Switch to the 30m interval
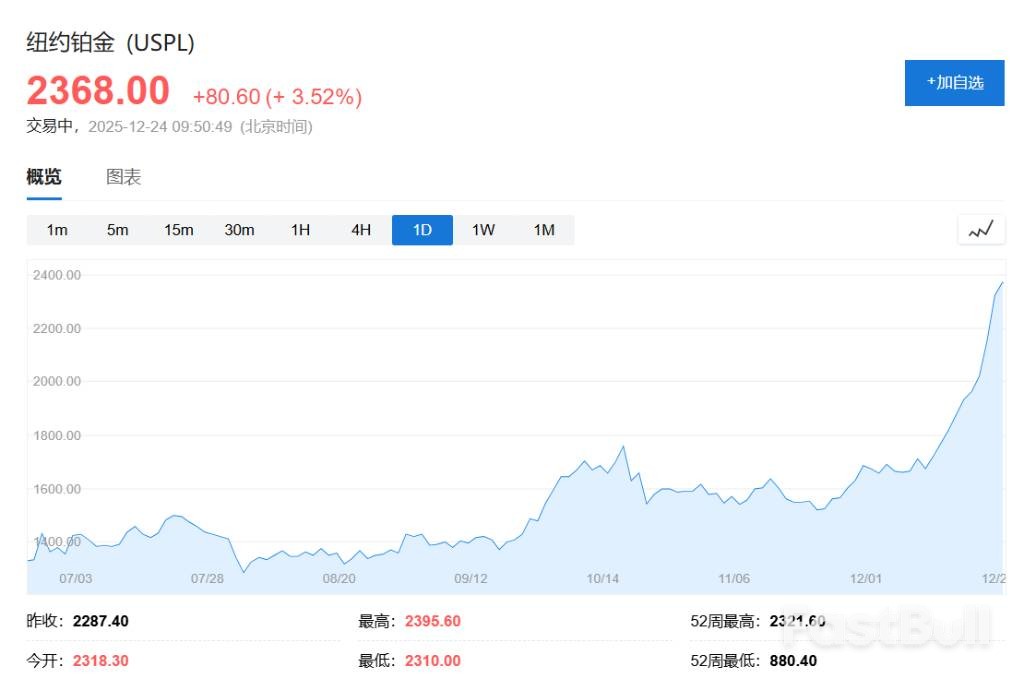1024x680 pixels. tap(239, 229)
